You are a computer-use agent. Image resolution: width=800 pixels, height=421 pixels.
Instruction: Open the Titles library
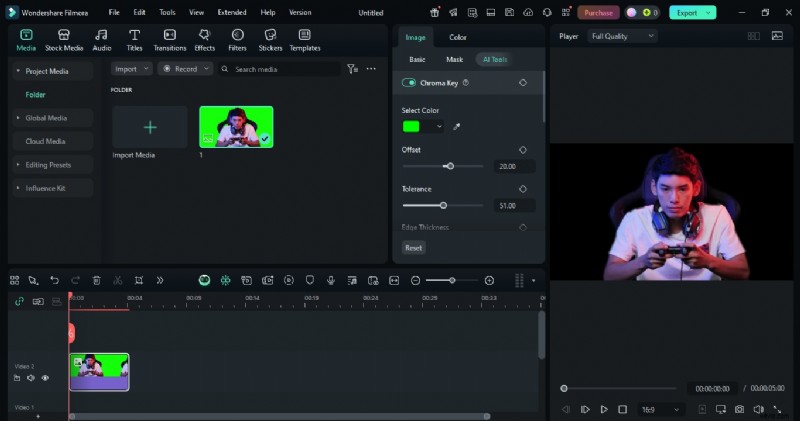[x=134, y=40]
